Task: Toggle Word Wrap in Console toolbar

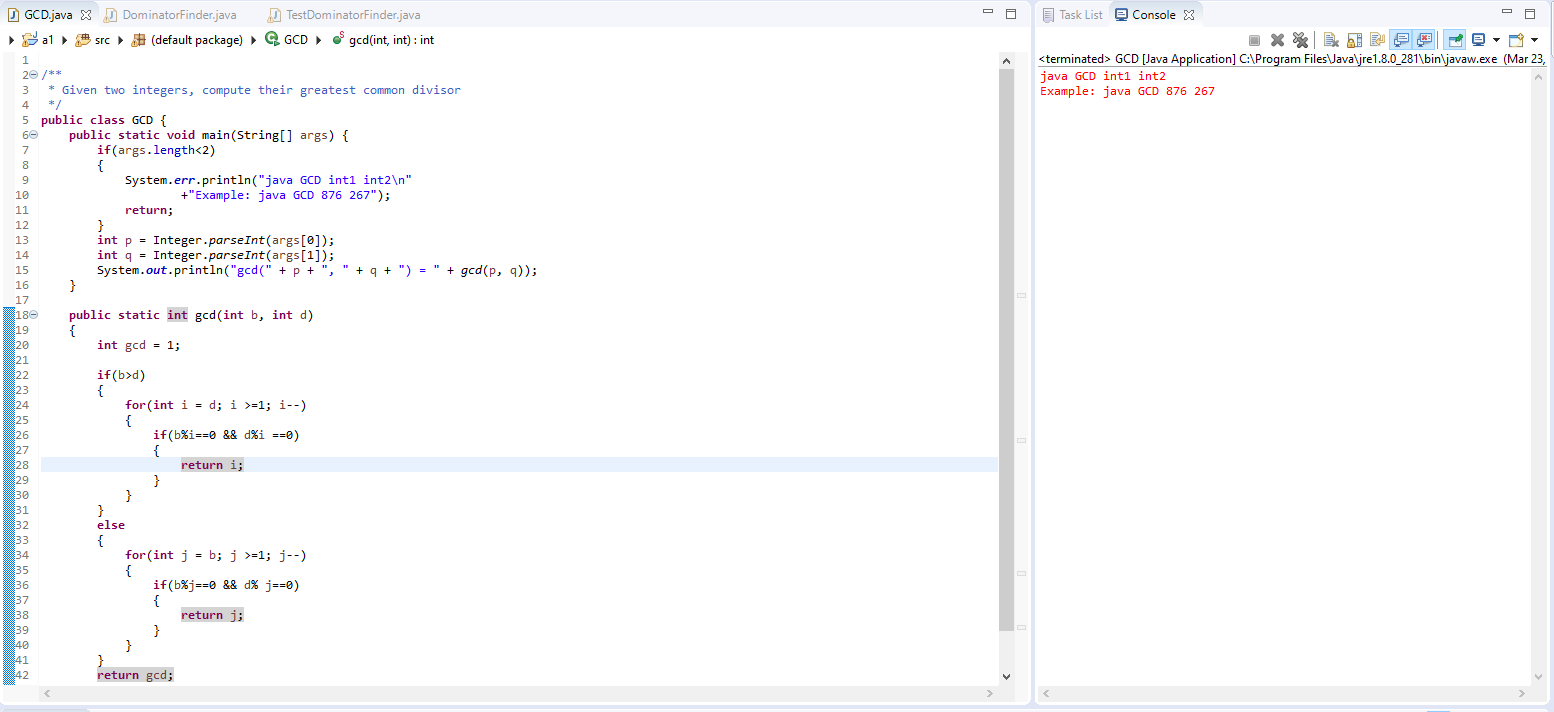Action: (1378, 40)
